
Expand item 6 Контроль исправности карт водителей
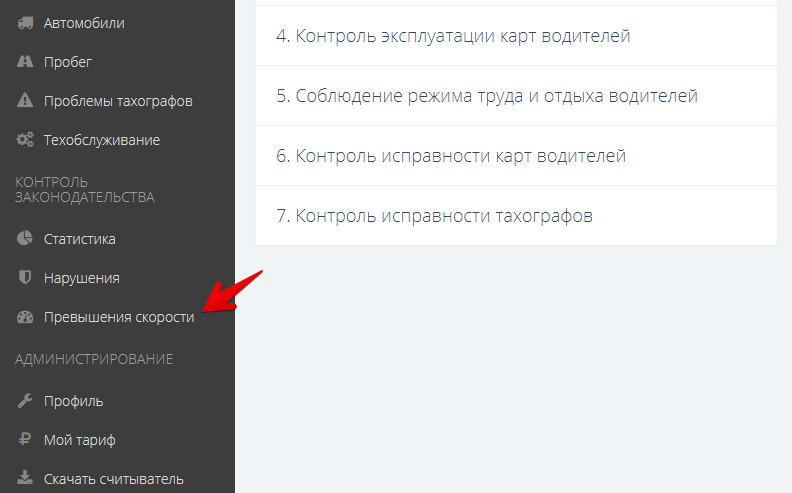pyautogui.click(x=451, y=156)
